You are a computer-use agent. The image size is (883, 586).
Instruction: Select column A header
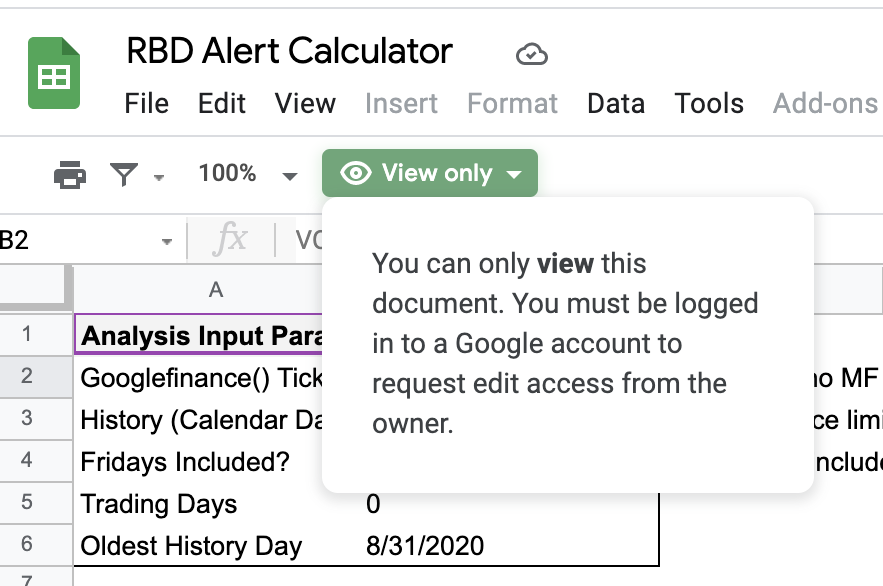[215, 290]
